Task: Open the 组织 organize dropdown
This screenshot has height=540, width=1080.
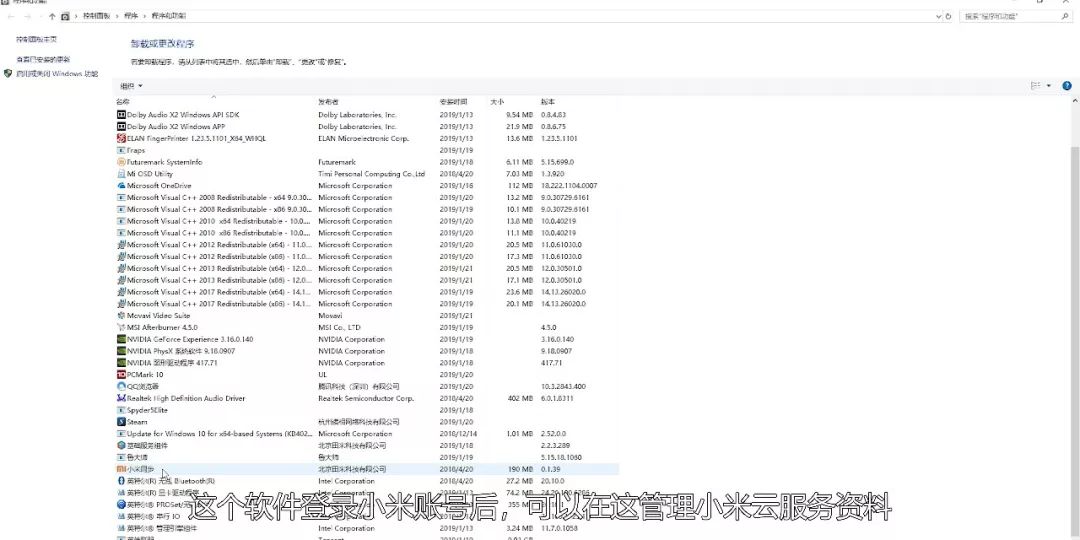Action: click(131, 86)
